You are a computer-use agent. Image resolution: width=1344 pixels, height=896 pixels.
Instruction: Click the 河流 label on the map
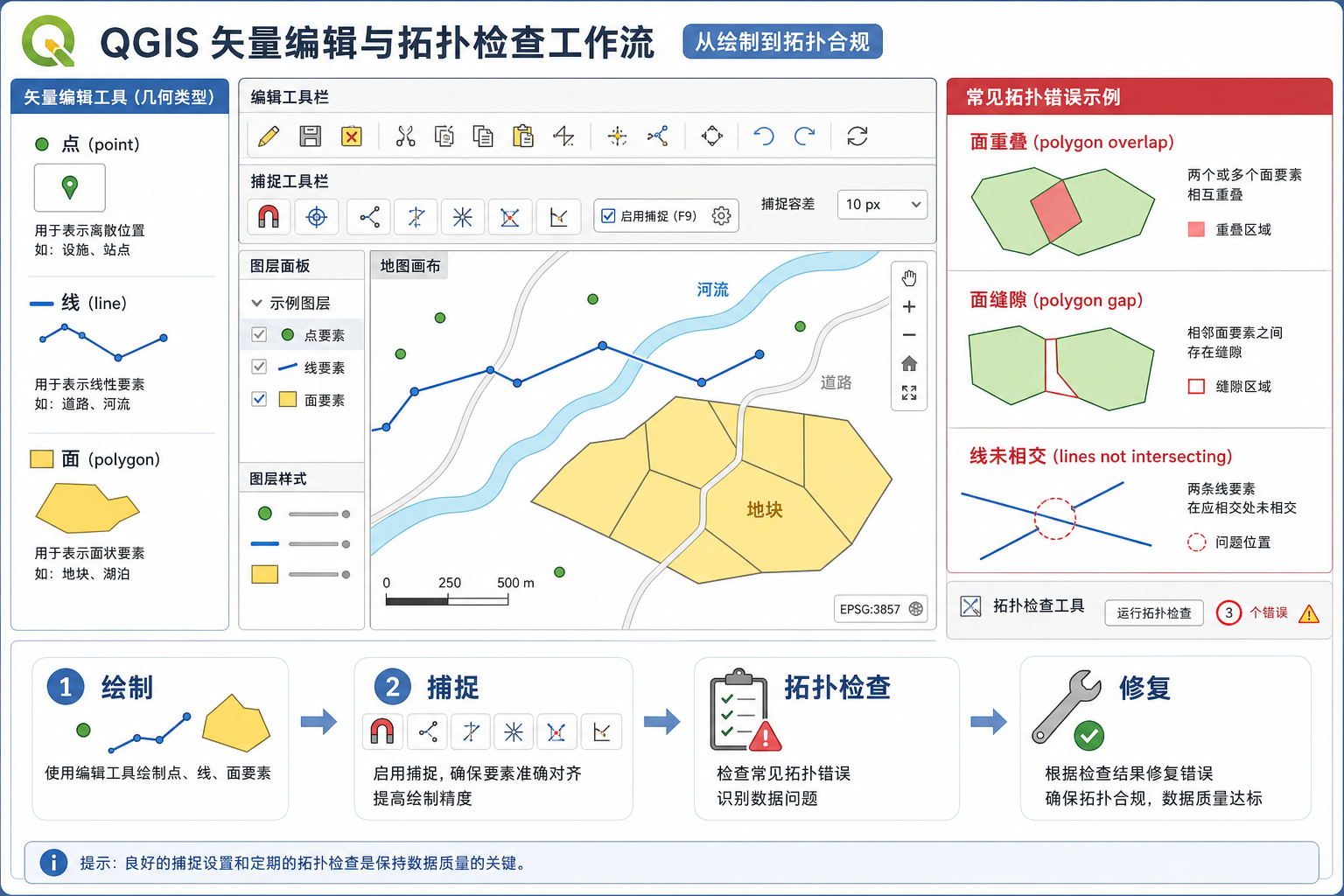[x=712, y=290]
